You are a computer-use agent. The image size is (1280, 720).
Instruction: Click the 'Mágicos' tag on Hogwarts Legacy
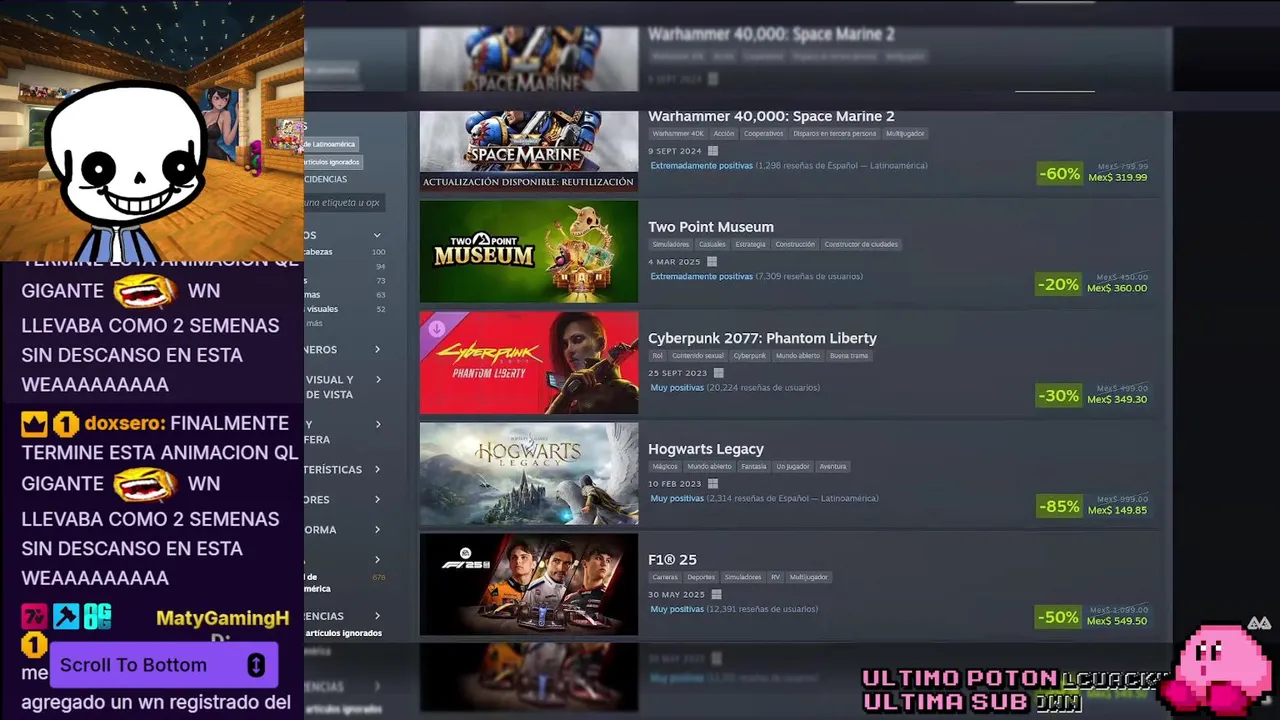[x=665, y=467]
